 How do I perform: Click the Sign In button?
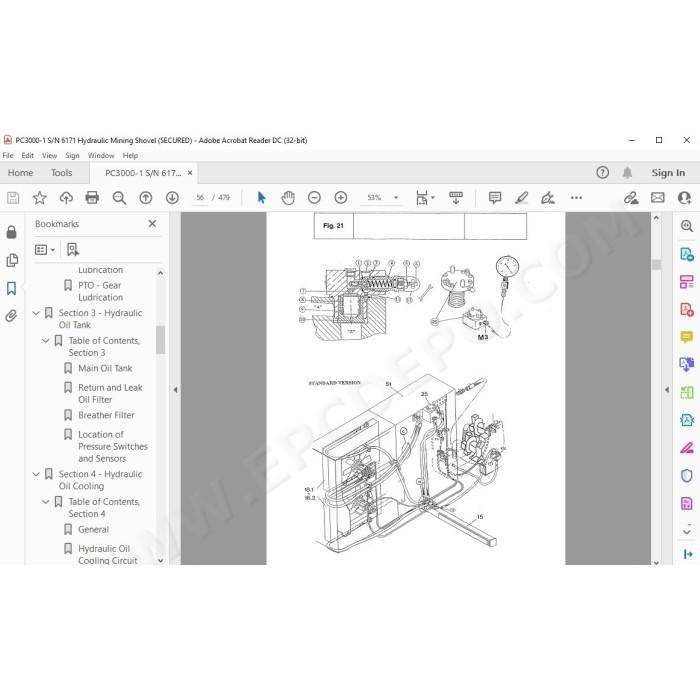[x=668, y=173]
